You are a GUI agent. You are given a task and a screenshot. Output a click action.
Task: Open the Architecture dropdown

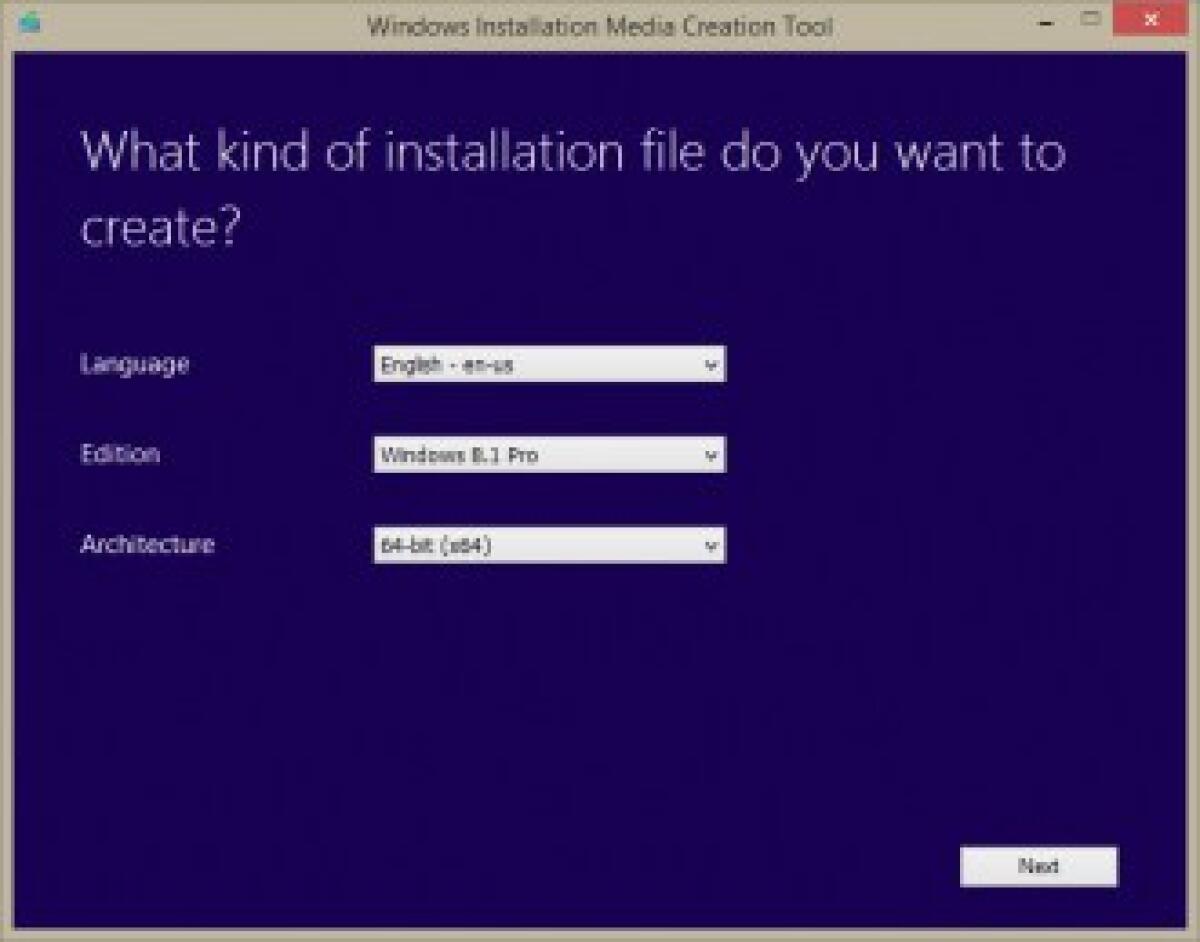(548, 545)
